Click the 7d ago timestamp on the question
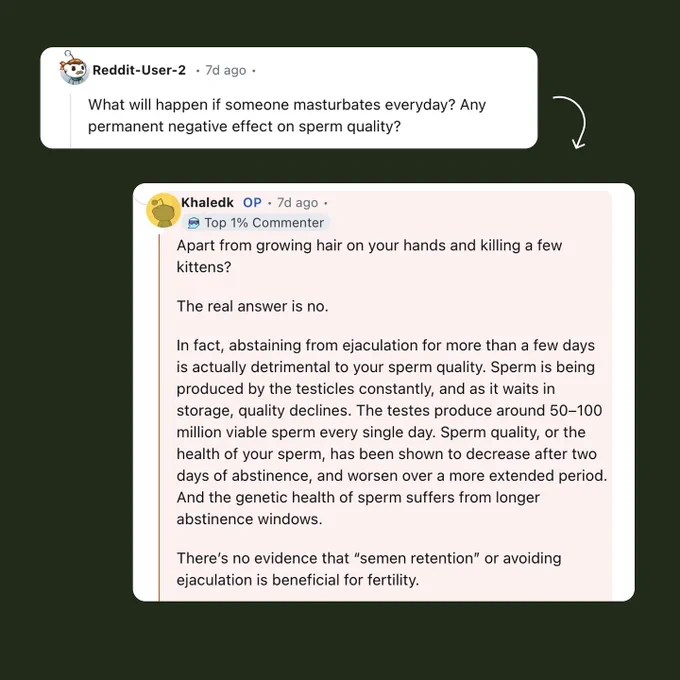The width and height of the screenshot is (680, 680). 226,70
